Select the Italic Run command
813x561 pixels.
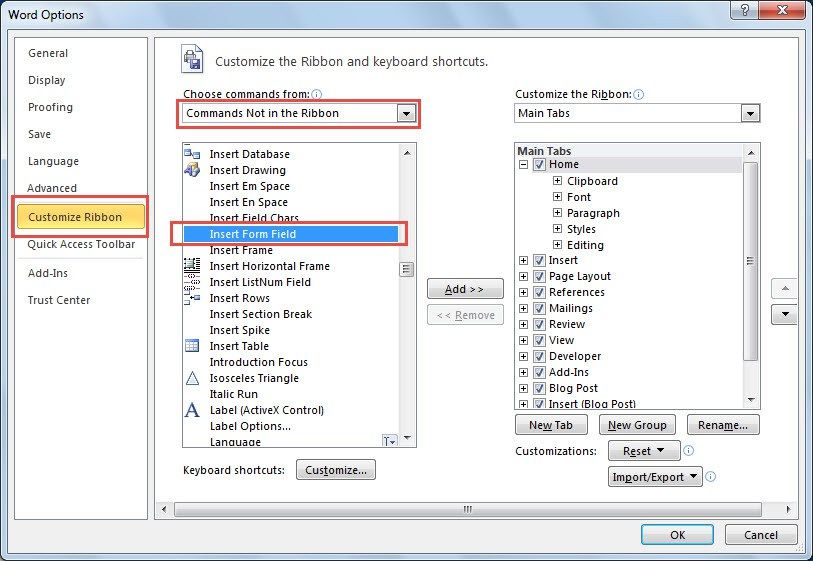(291, 394)
